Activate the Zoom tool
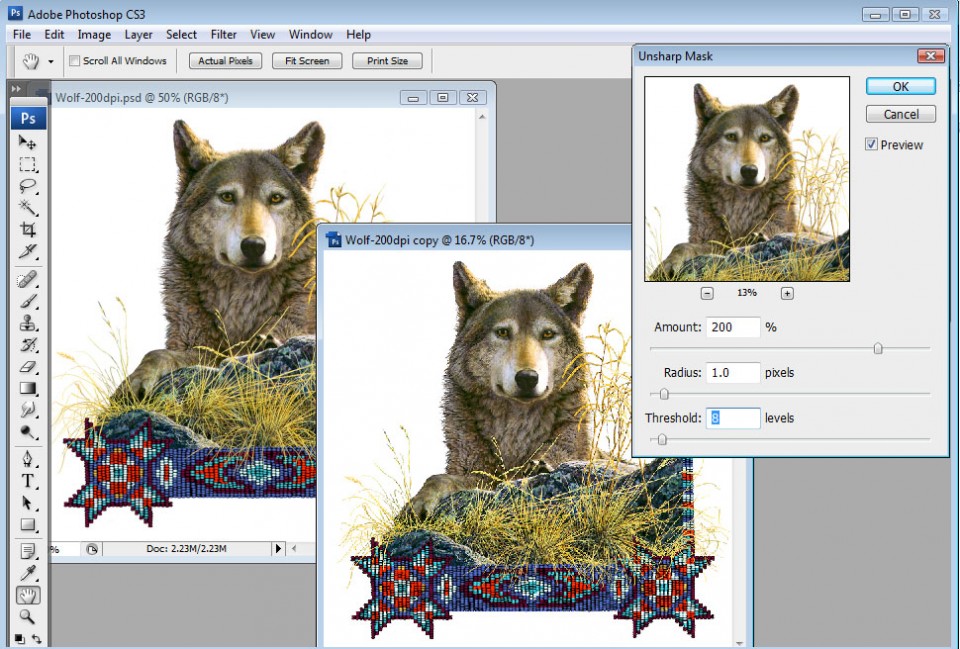 (28, 614)
